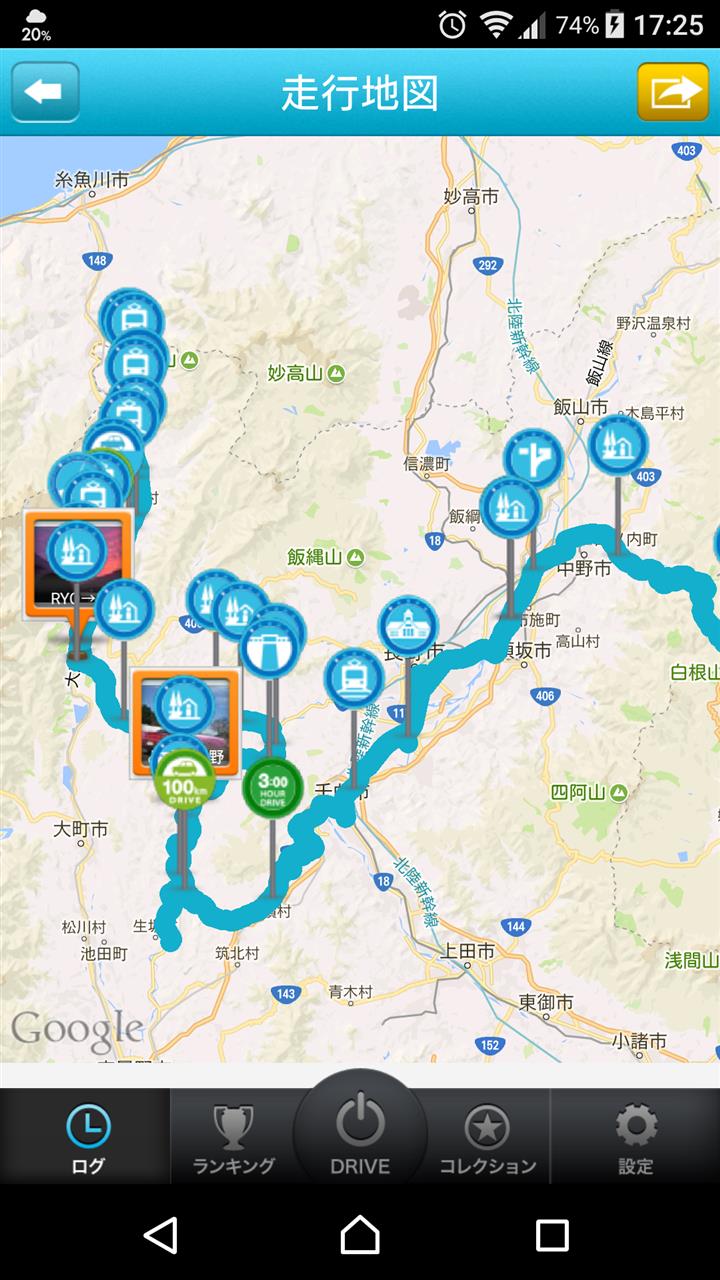Open 設定 settings tab
Screen dimensions: 720x1280
point(636,1138)
